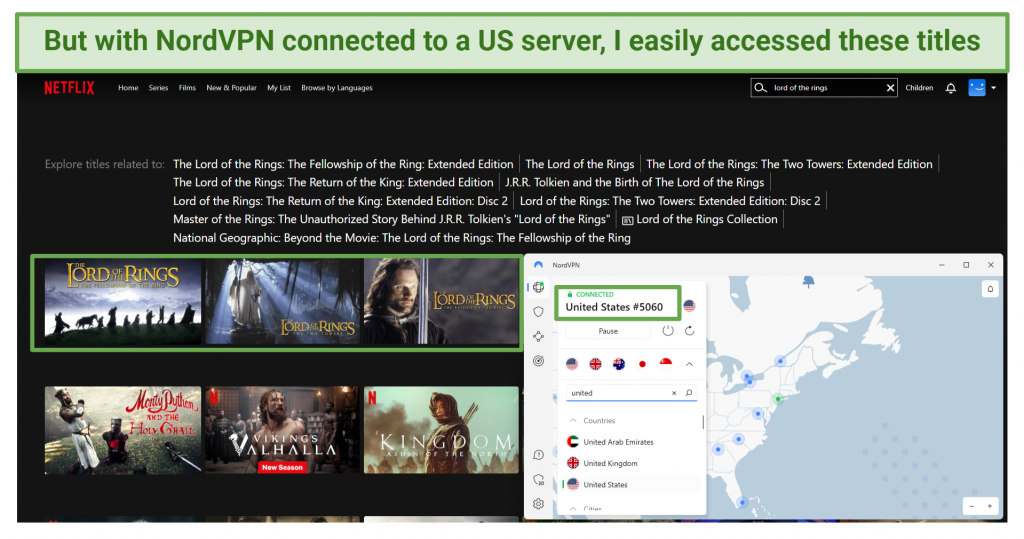The width and height of the screenshot is (1024, 539).
Task: Select the UK flag quick connect
Action: pyautogui.click(x=596, y=364)
